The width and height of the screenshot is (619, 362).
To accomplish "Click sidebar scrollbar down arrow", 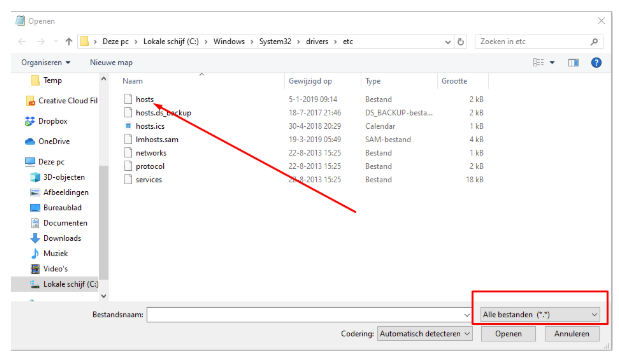I will (103, 296).
